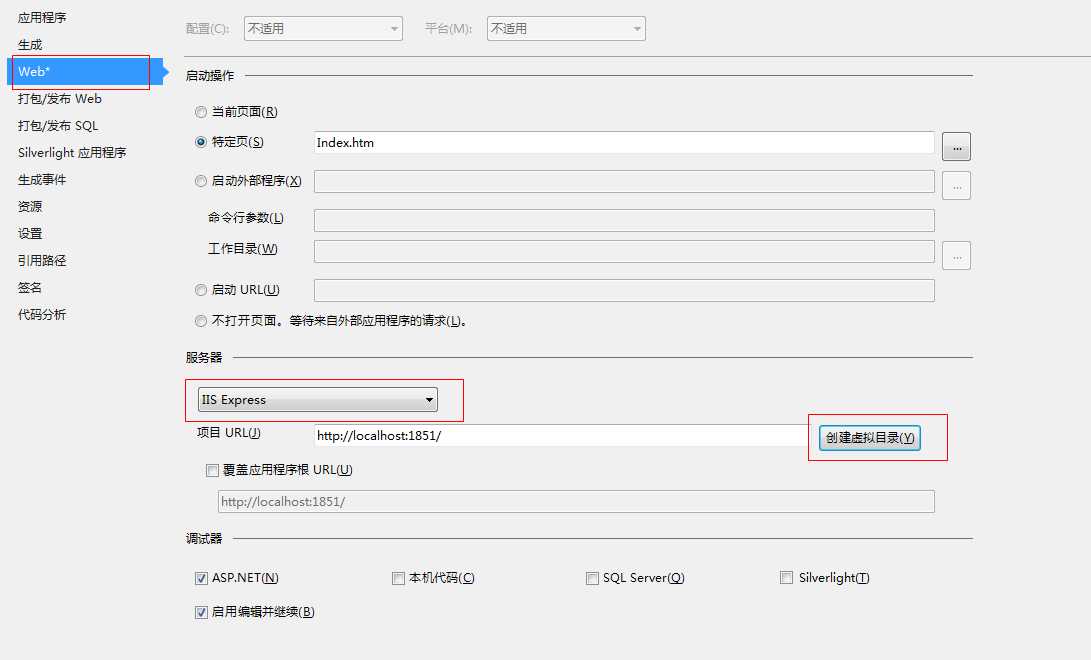Enable the Silverlight debugger checkbox
This screenshot has width=1091, height=660.
coord(786,577)
